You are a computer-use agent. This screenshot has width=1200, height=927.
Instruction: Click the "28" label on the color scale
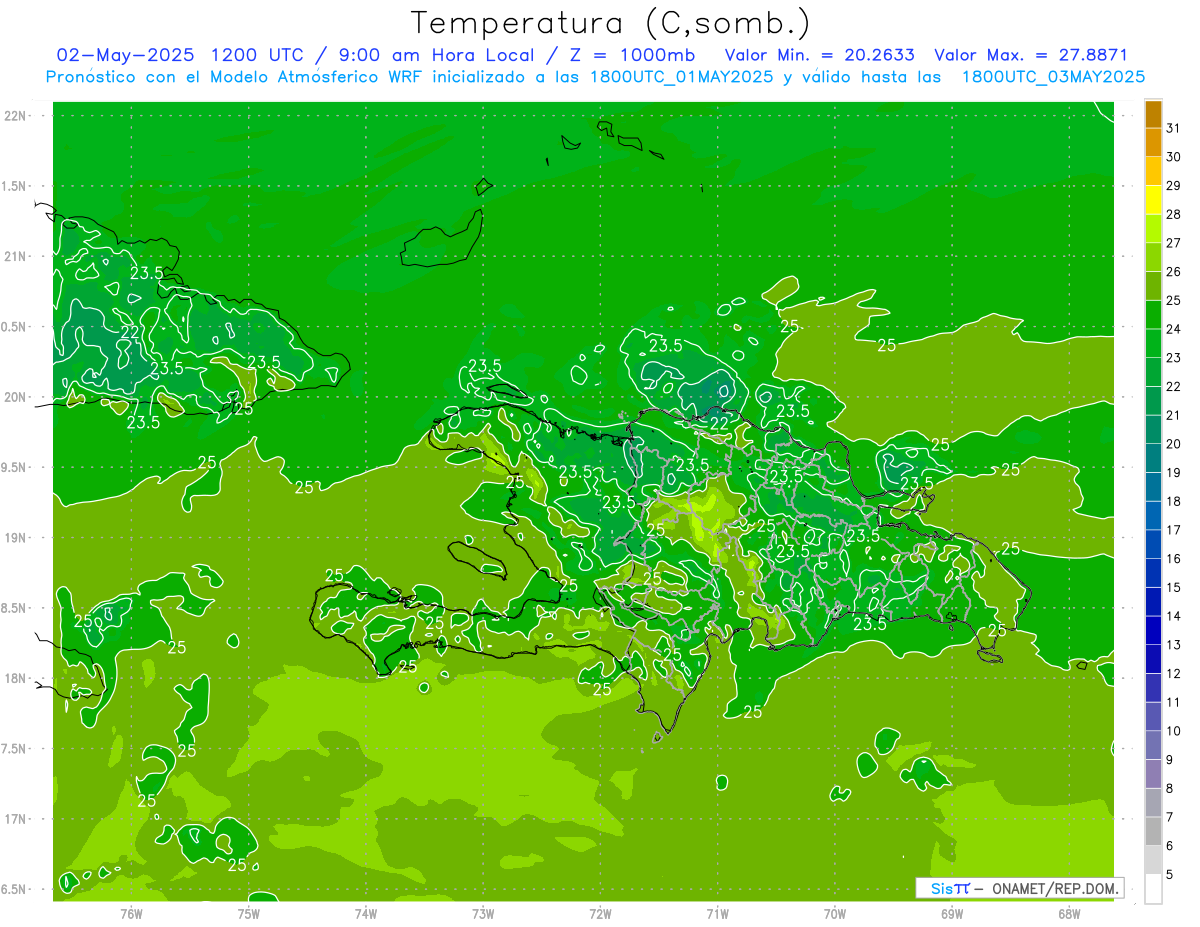pyautogui.click(x=1174, y=214)
